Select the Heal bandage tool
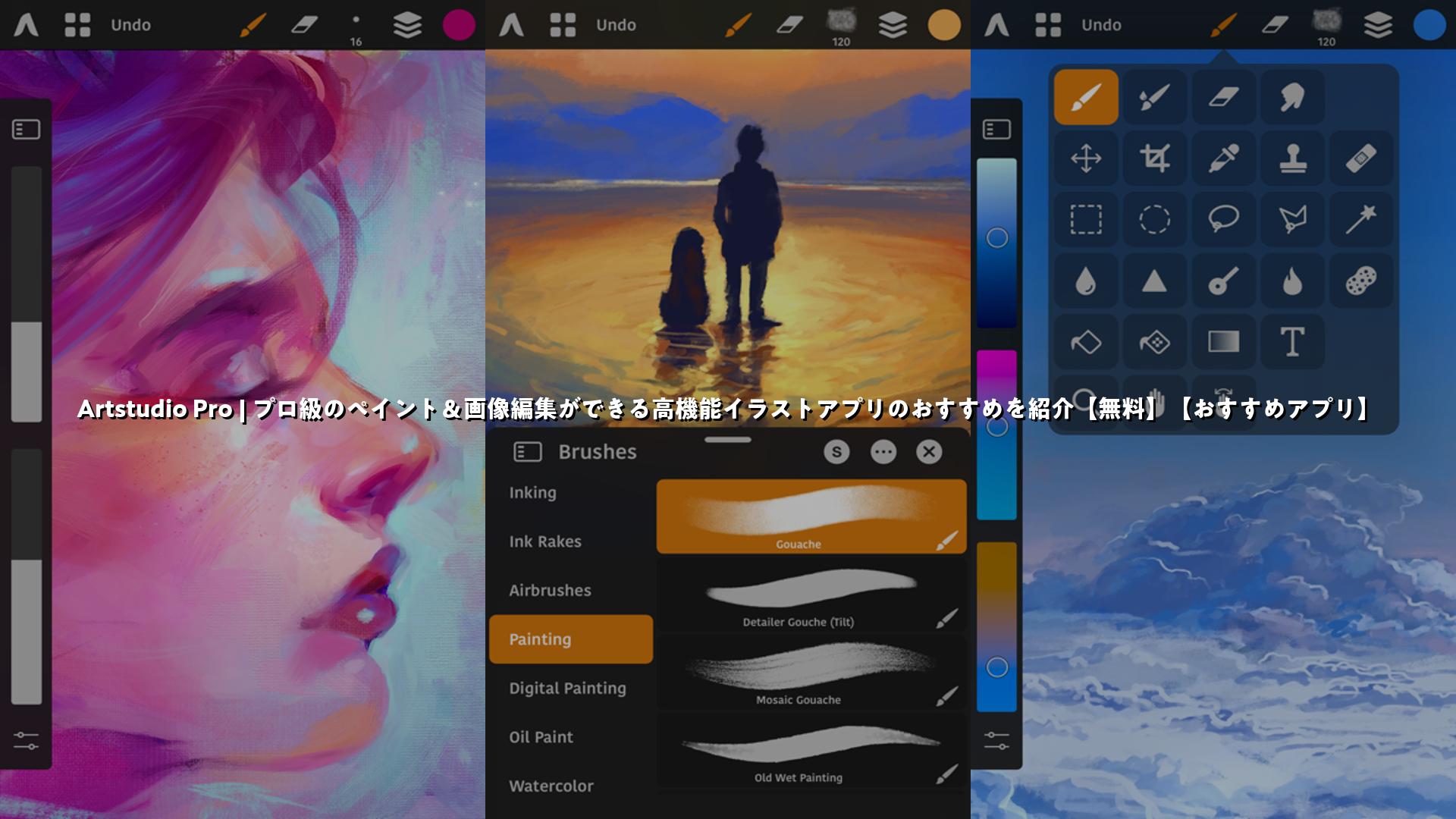Viewport: 1456px width, 819px height. pos(1361,158)
